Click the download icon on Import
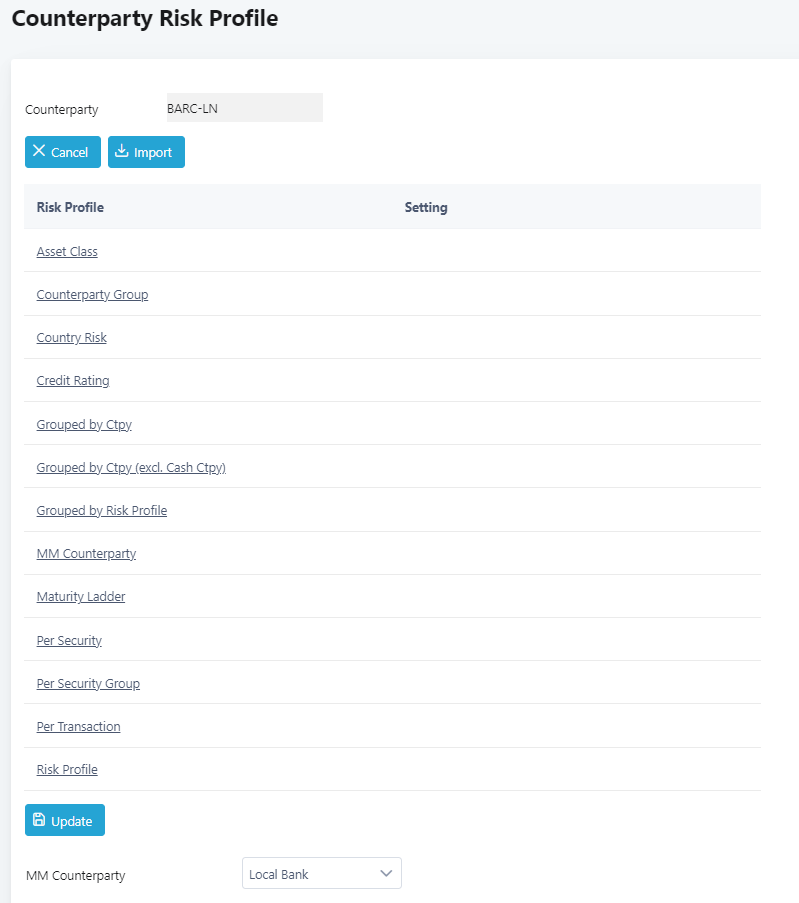 pyautogui.click(x=122, y=152)
